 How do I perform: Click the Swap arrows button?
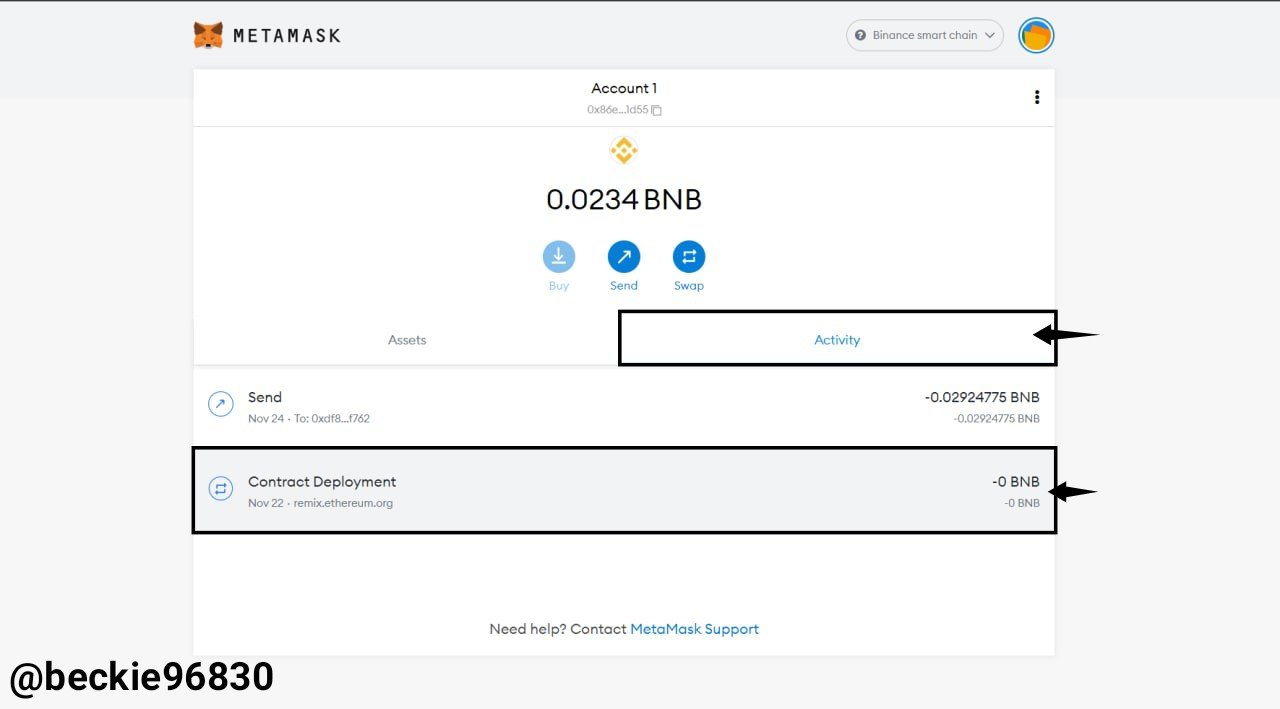689,257
